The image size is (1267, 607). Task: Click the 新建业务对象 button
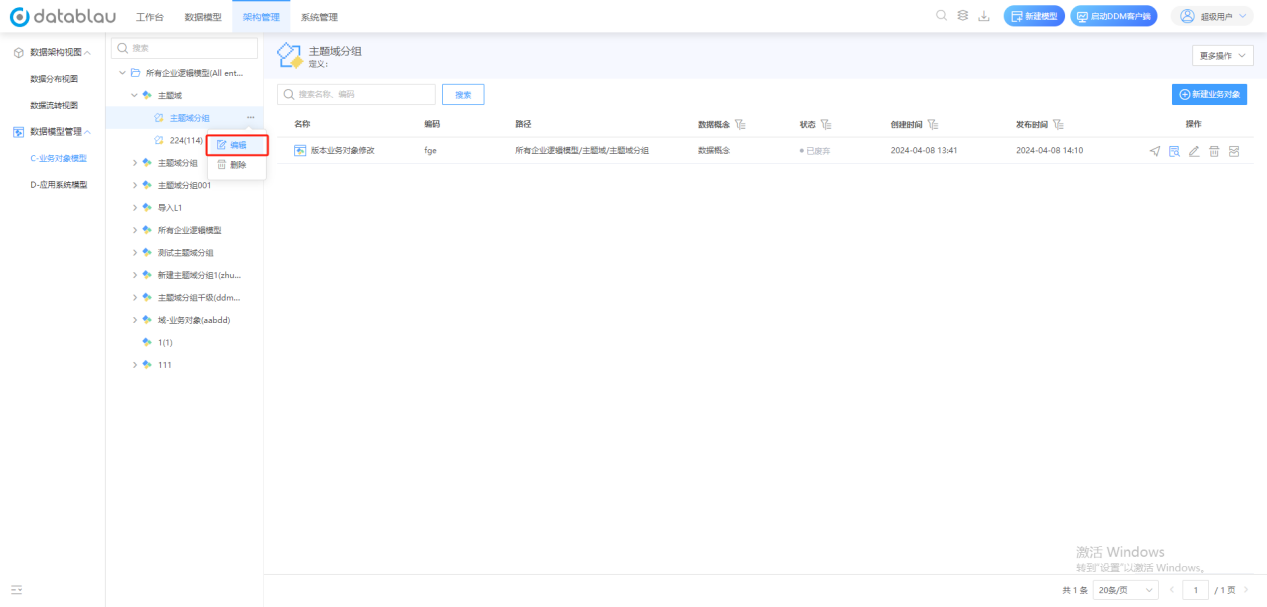[1210, 94]
